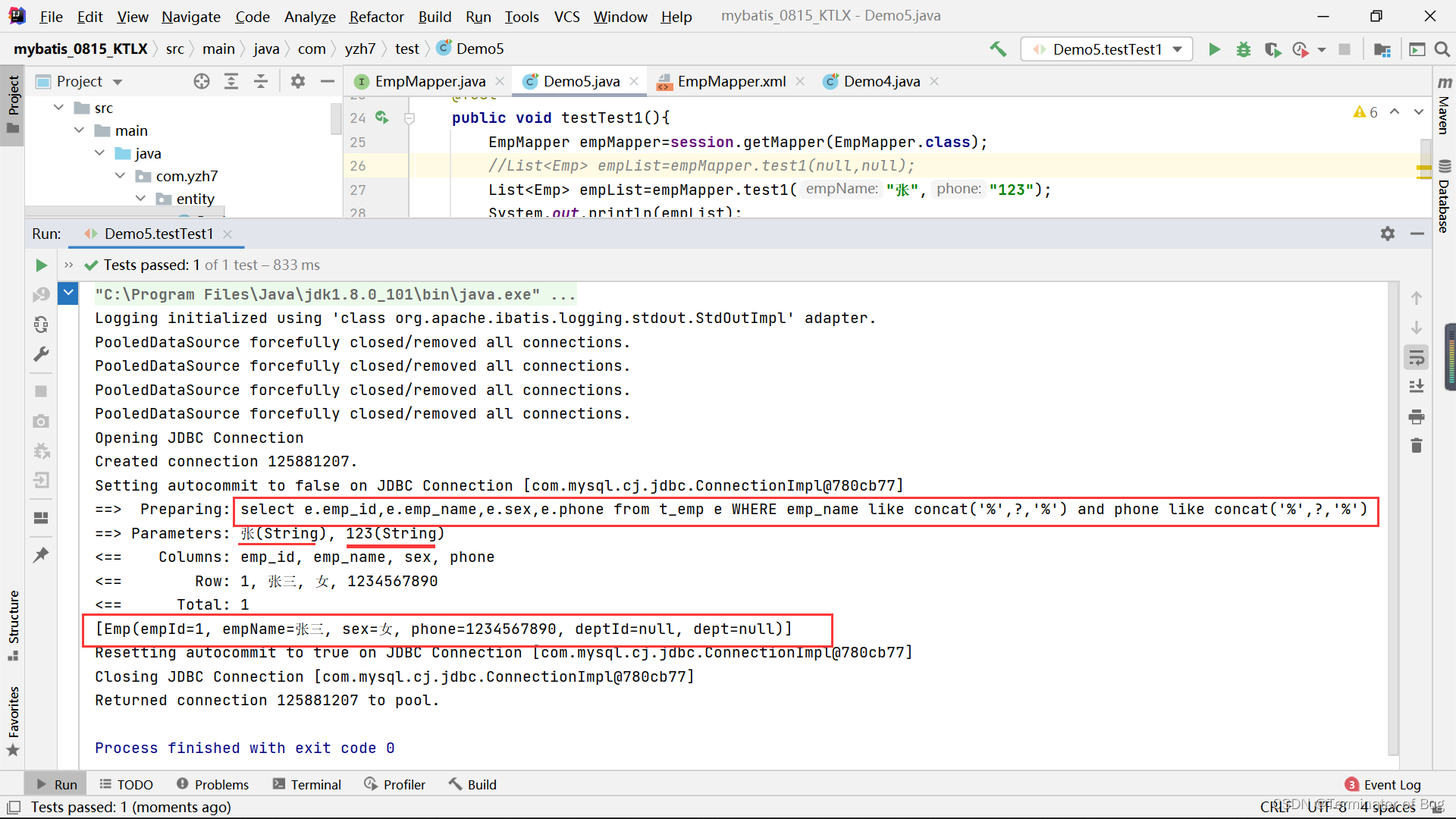This screenshot has width=1456, height=819.
Task: Close the Demo5.testTest1 run tab
Action: click(227, 234)
